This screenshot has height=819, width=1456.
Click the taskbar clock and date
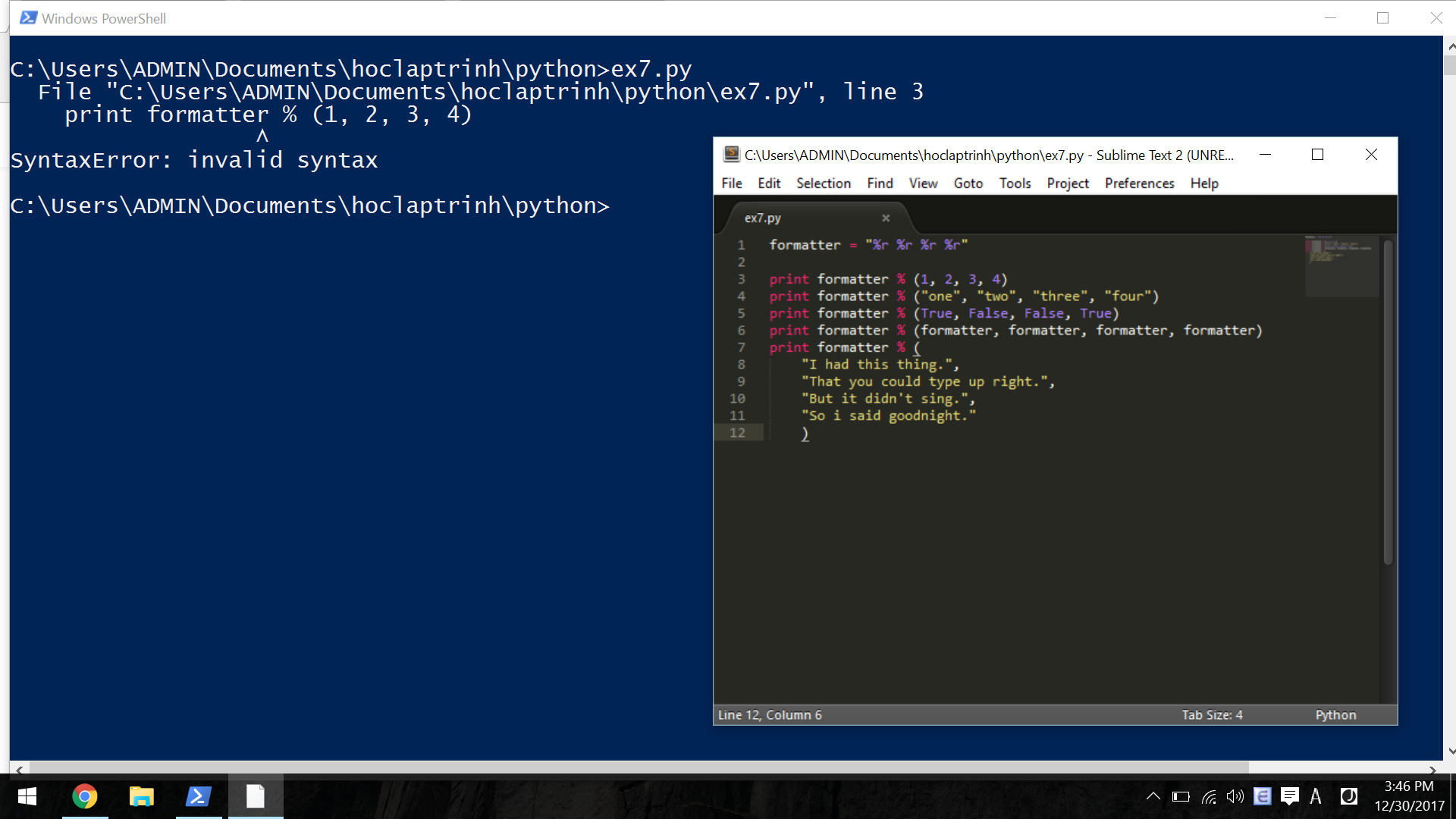tap(1409, 796)
